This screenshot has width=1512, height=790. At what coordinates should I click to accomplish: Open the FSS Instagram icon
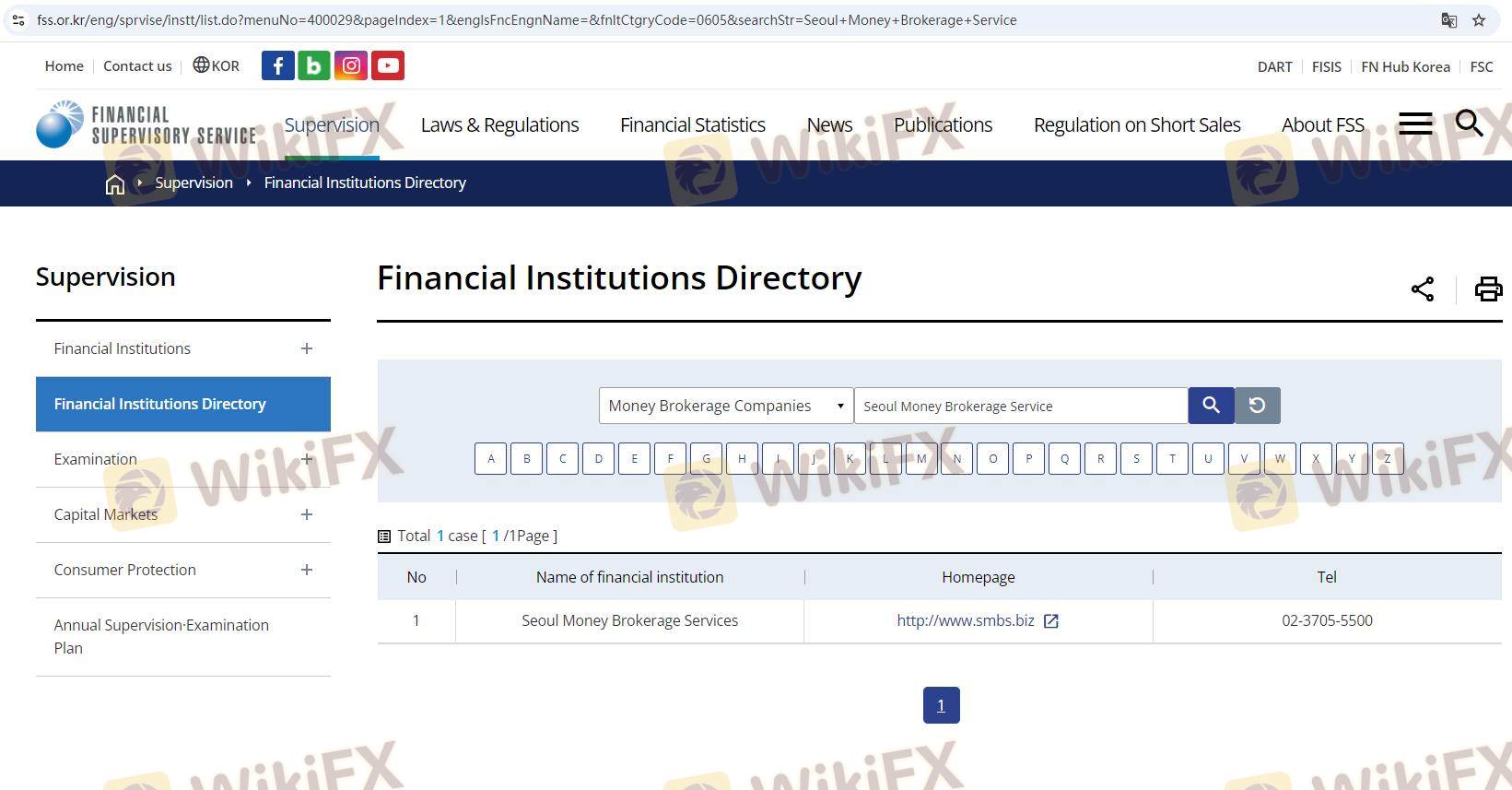tap(351, 65)
